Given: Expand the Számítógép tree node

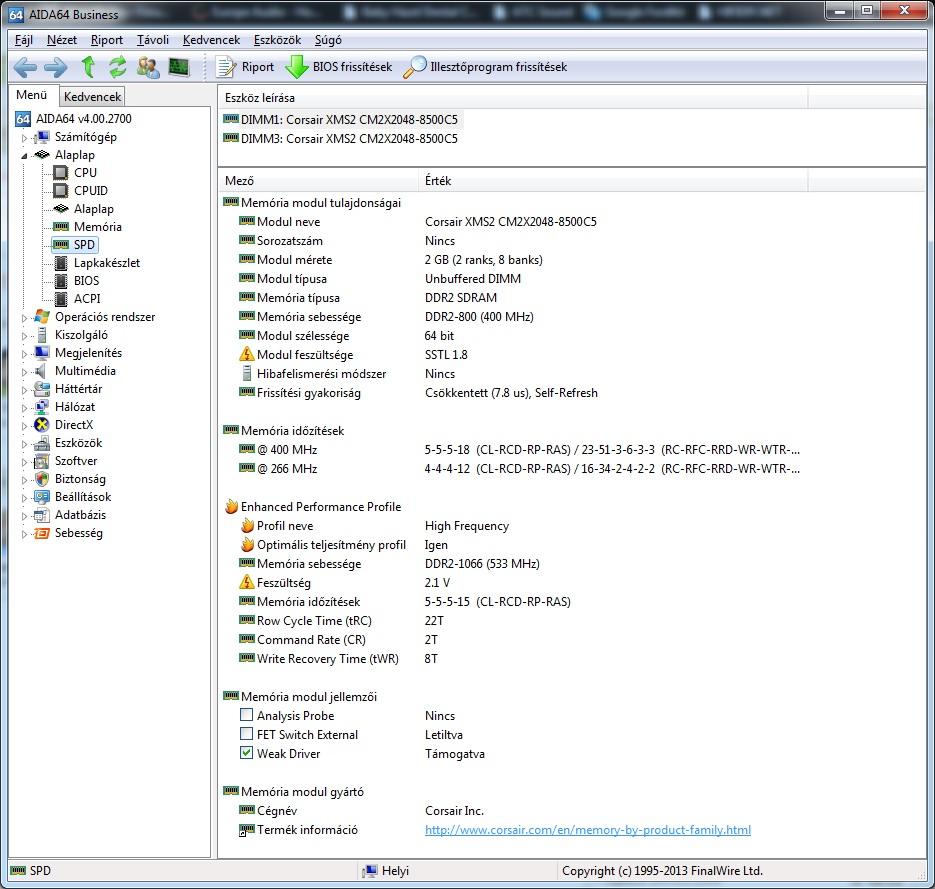Looking at the screenshot, I should click(24, 138).
